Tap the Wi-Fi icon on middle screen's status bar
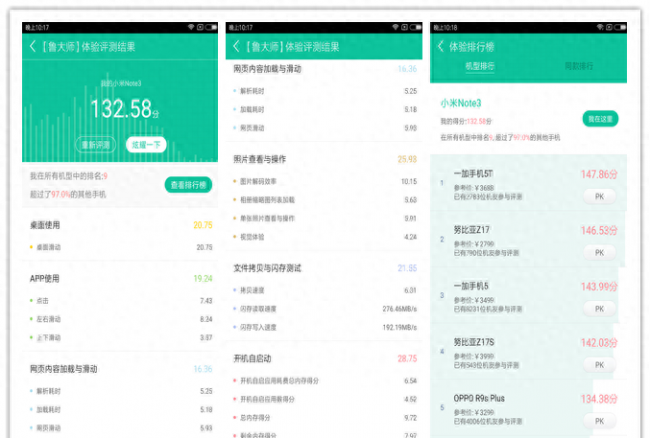The width and height of the screenshot is (650, 438). 395,27
